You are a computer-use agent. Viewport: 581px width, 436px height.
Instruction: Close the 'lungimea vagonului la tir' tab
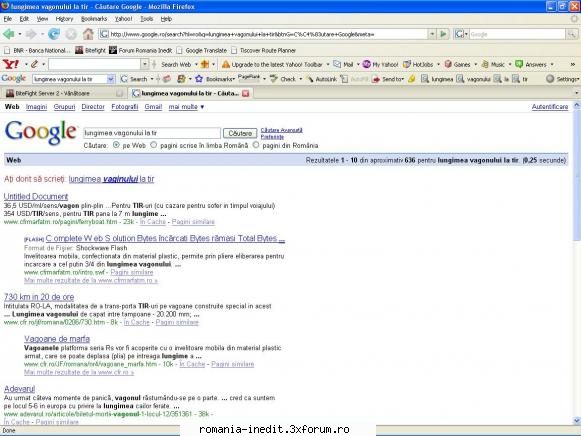point(245,93)
